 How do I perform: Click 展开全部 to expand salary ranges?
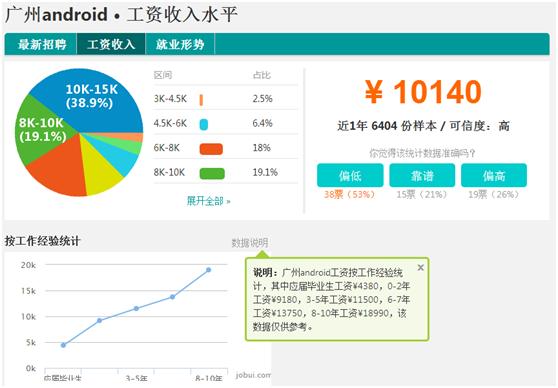[209, 201]
